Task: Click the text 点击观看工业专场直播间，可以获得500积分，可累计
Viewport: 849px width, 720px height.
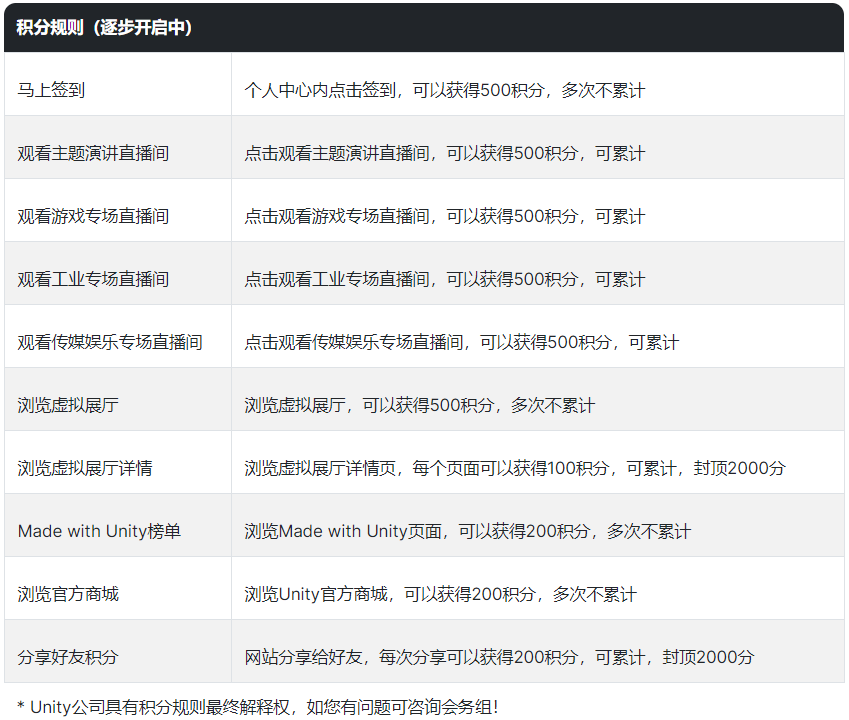Action: pos(445,279)
